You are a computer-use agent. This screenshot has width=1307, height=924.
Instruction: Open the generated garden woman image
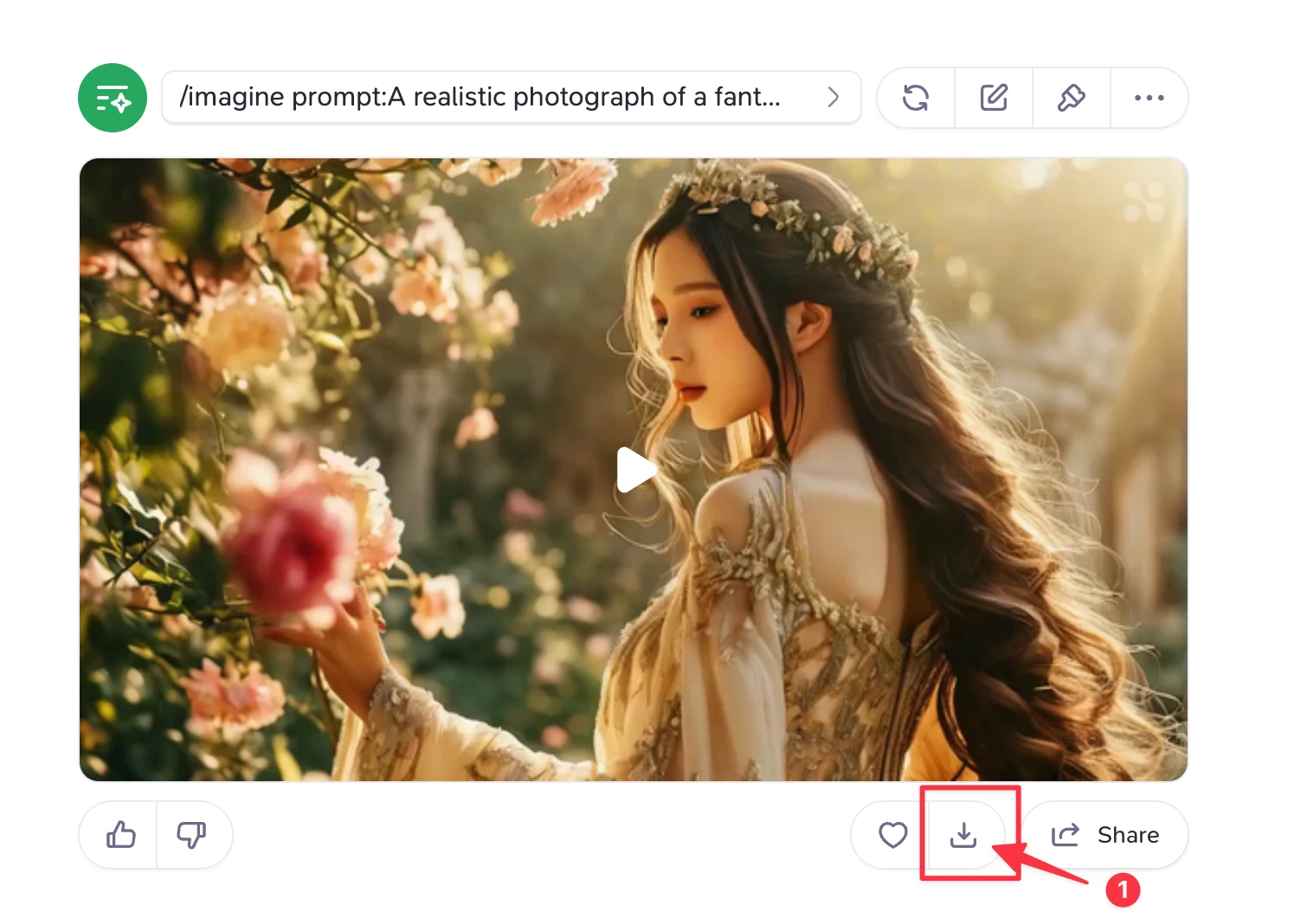tap(634, 470)
